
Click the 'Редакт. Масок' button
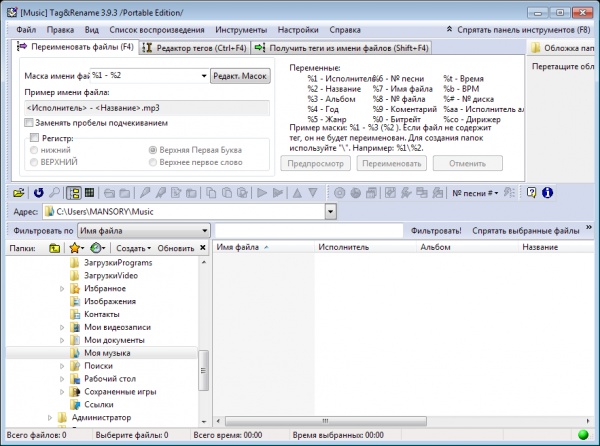click(241, 76)
